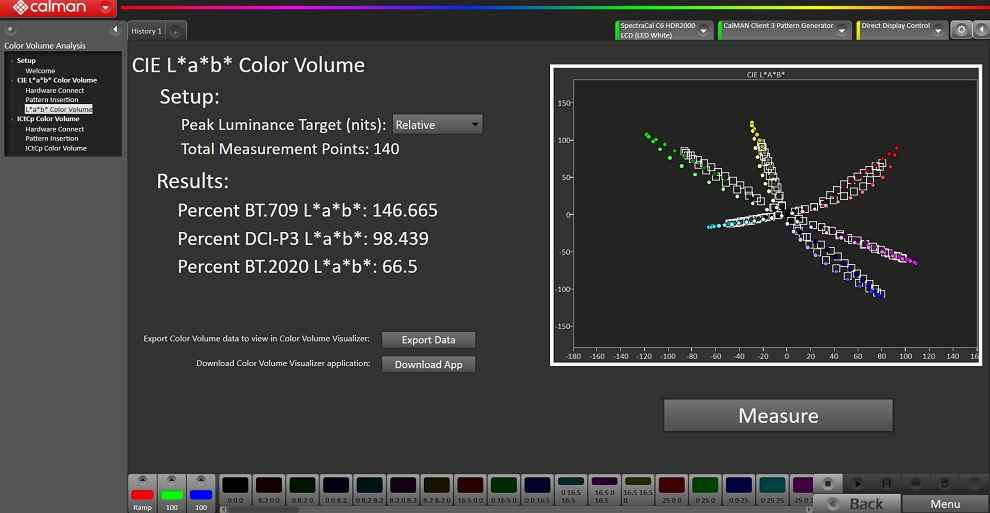This screenshot has width=990, height=513.
Task: Click Total Measurement Points: 140 text
Action: pyautogui.click(x=290, y=149)
